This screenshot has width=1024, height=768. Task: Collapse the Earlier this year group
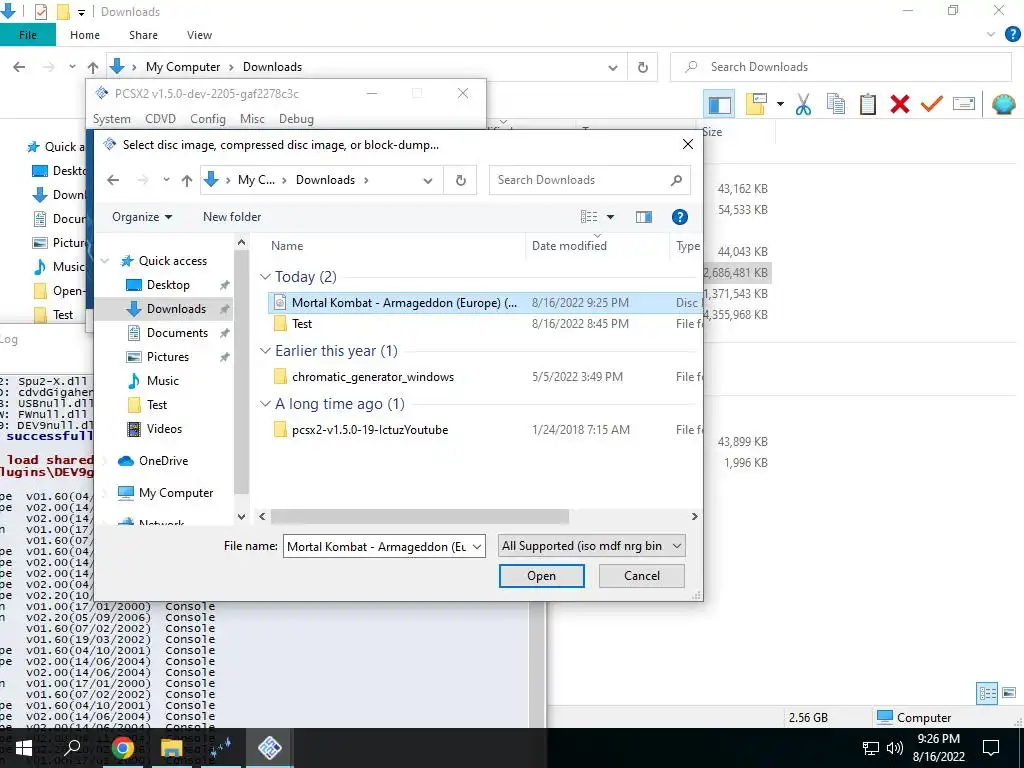click(265, 351)
